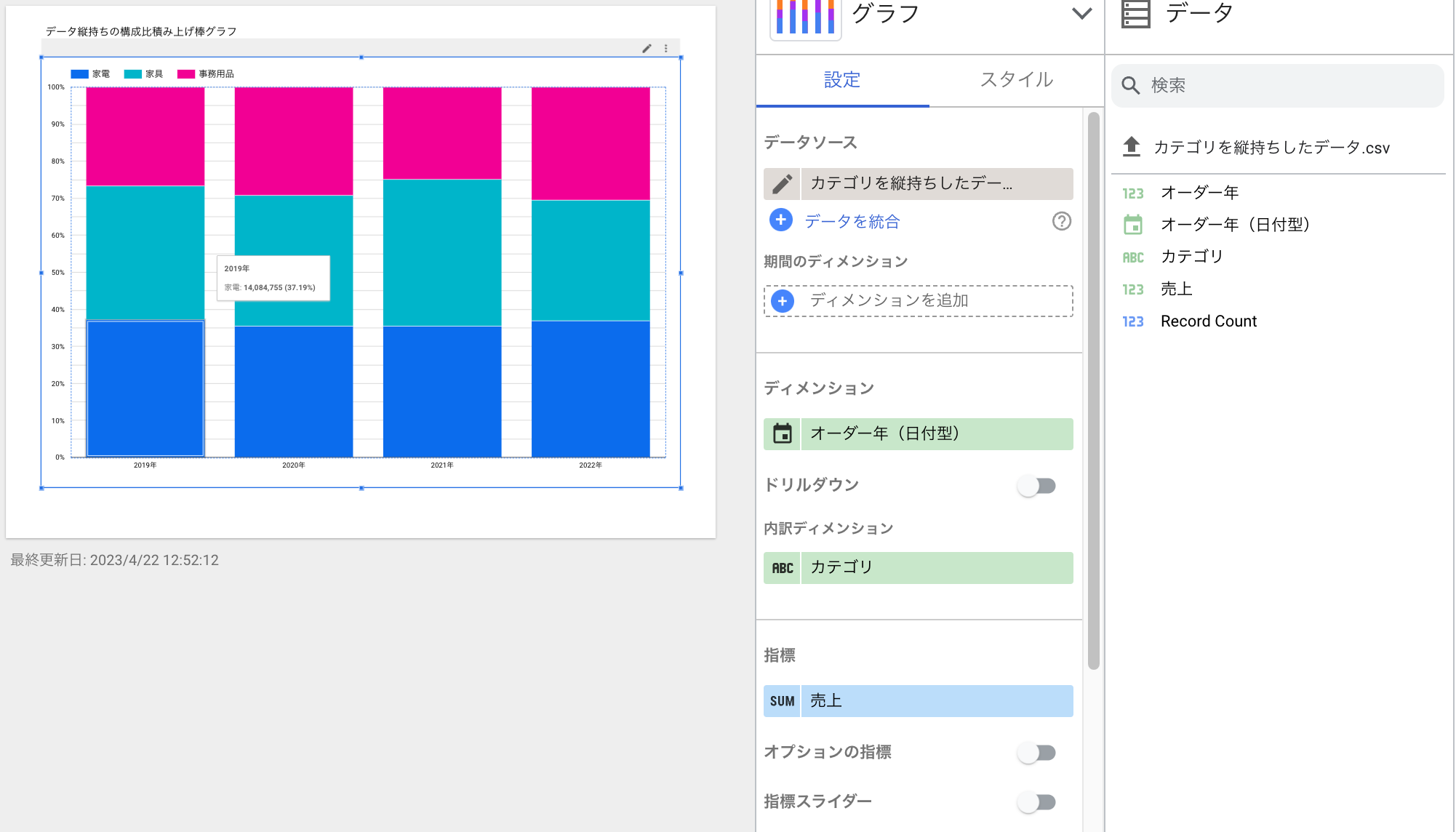Click the 2020年 x-axis label
Screen dimensions: 1456x832
pos(293,465)
